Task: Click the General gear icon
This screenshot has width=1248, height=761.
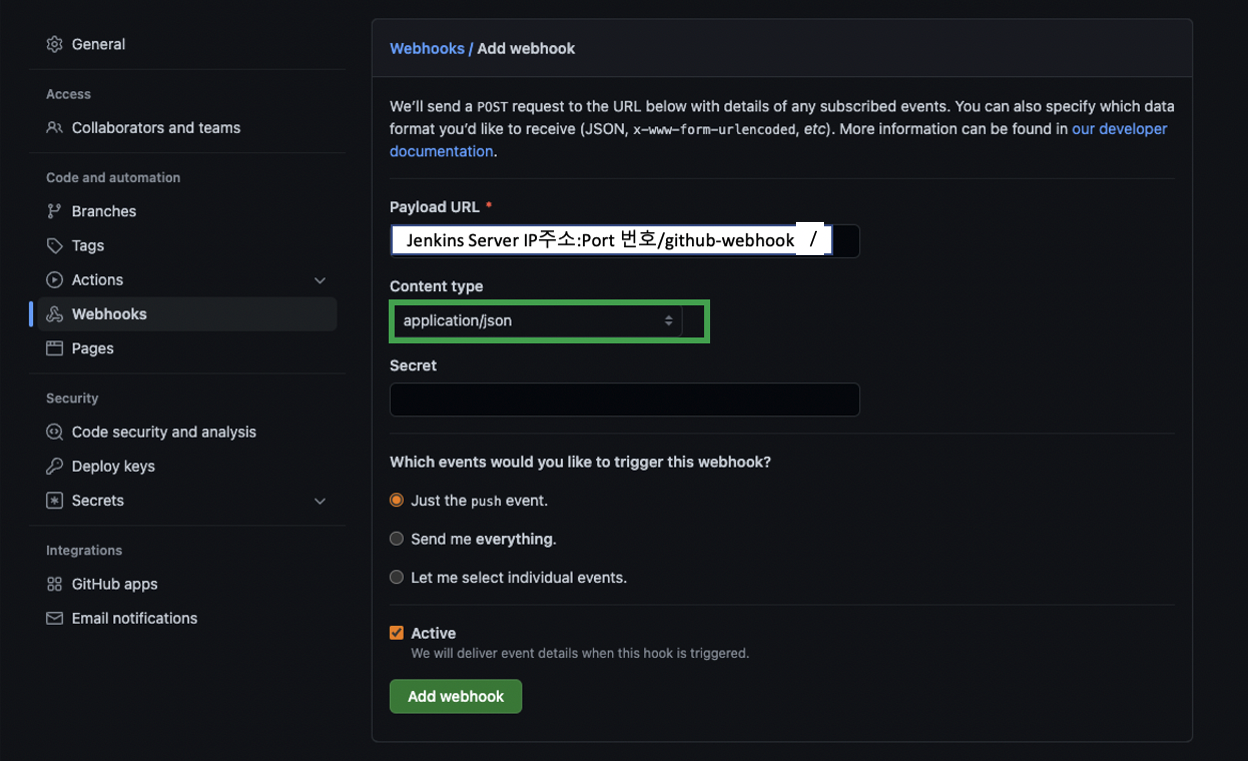Action: coord(54,44)
